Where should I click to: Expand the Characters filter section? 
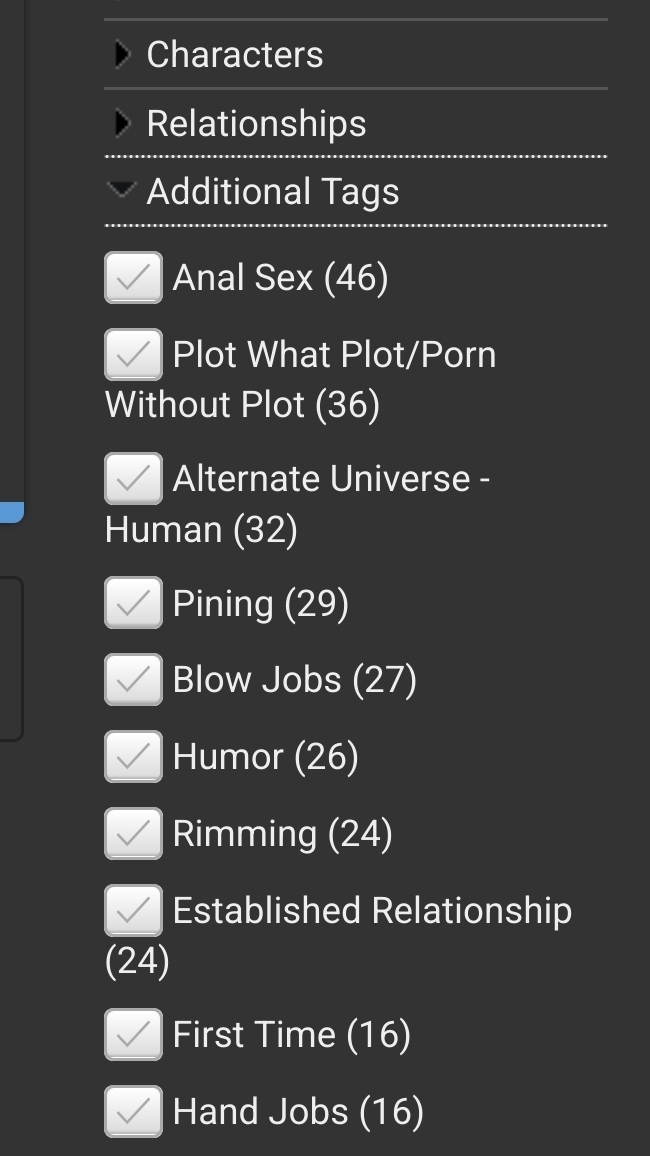pos(235,54)
